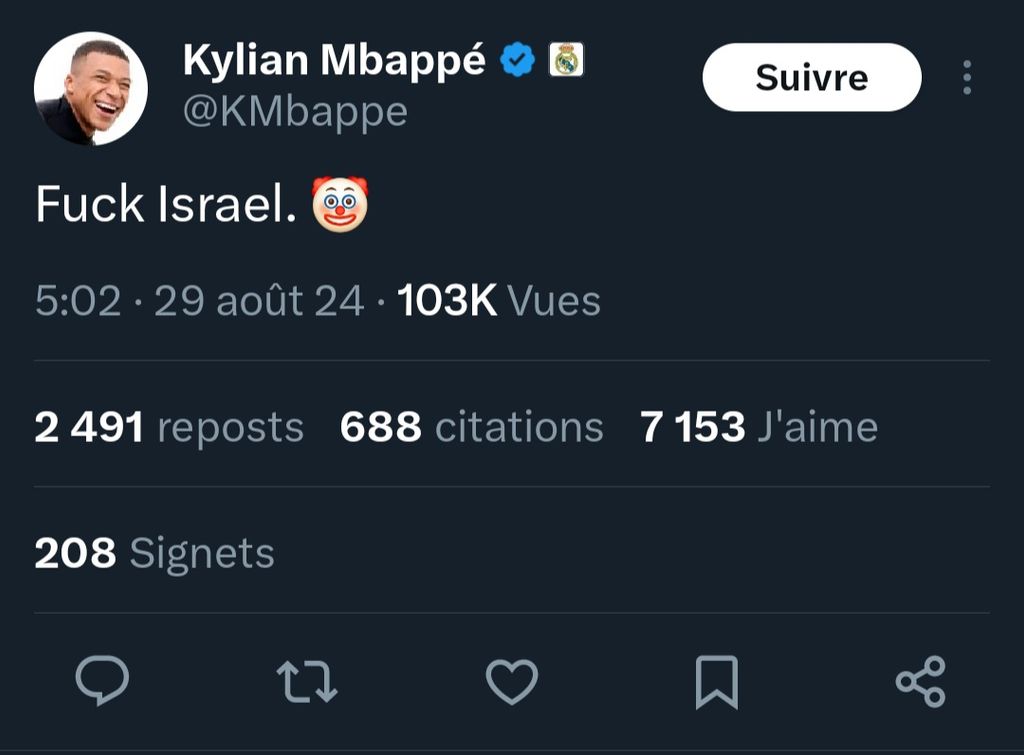Viewport: 1024px width, 755px height.
Task: Click the clown face emoji
Action: (x=340, y=204)
